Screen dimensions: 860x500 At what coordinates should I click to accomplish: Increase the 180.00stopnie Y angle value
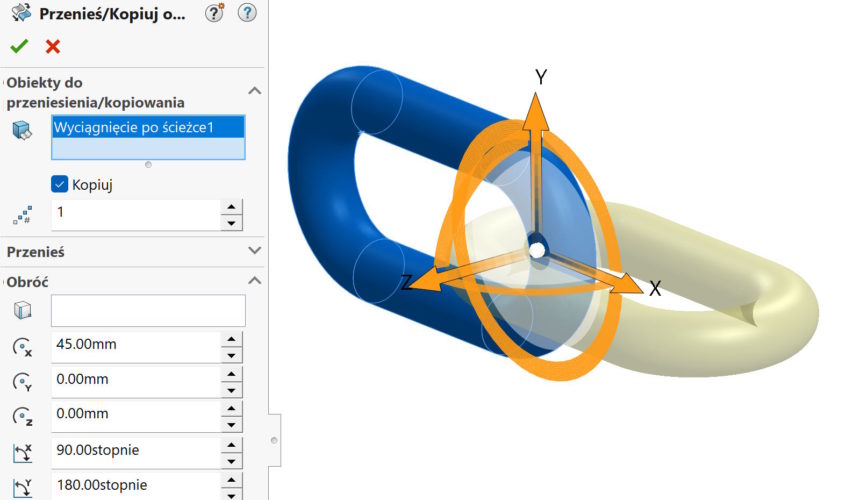(232, 479)
